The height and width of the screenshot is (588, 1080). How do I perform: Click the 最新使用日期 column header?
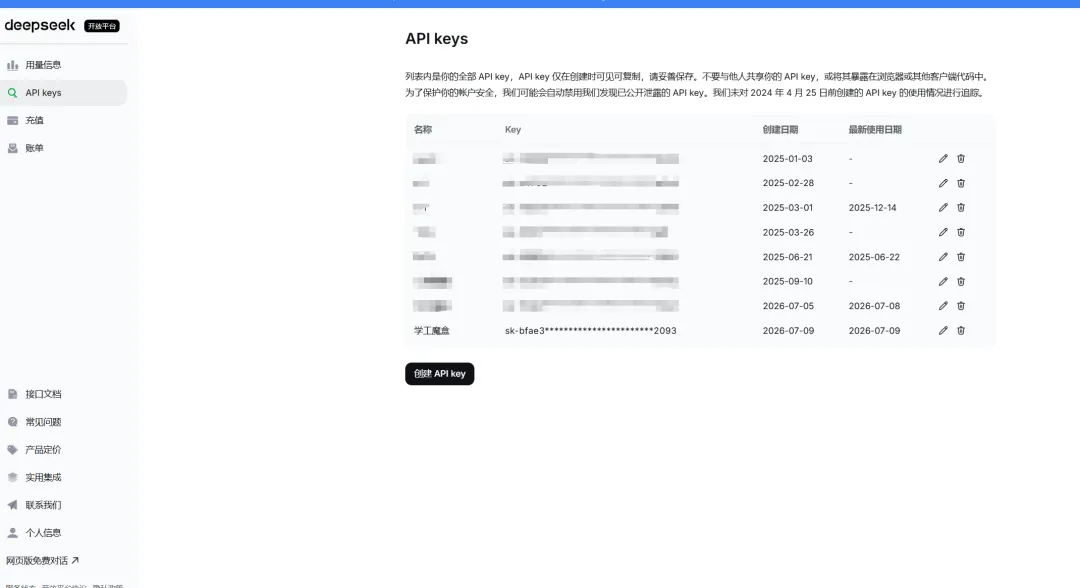pos(875,129)
